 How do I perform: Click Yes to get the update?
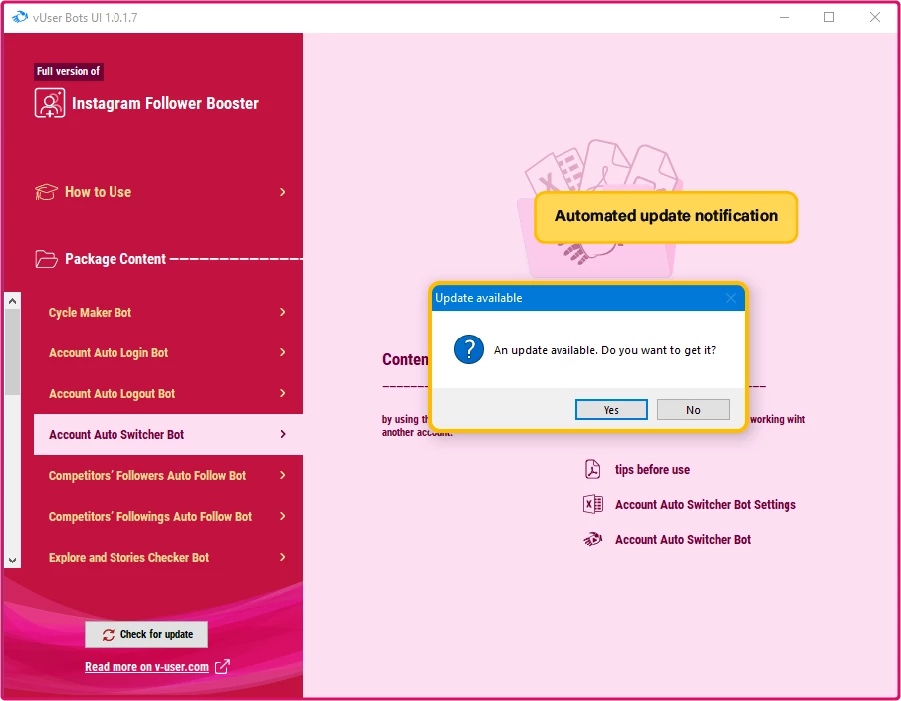(x=611, y=410)
